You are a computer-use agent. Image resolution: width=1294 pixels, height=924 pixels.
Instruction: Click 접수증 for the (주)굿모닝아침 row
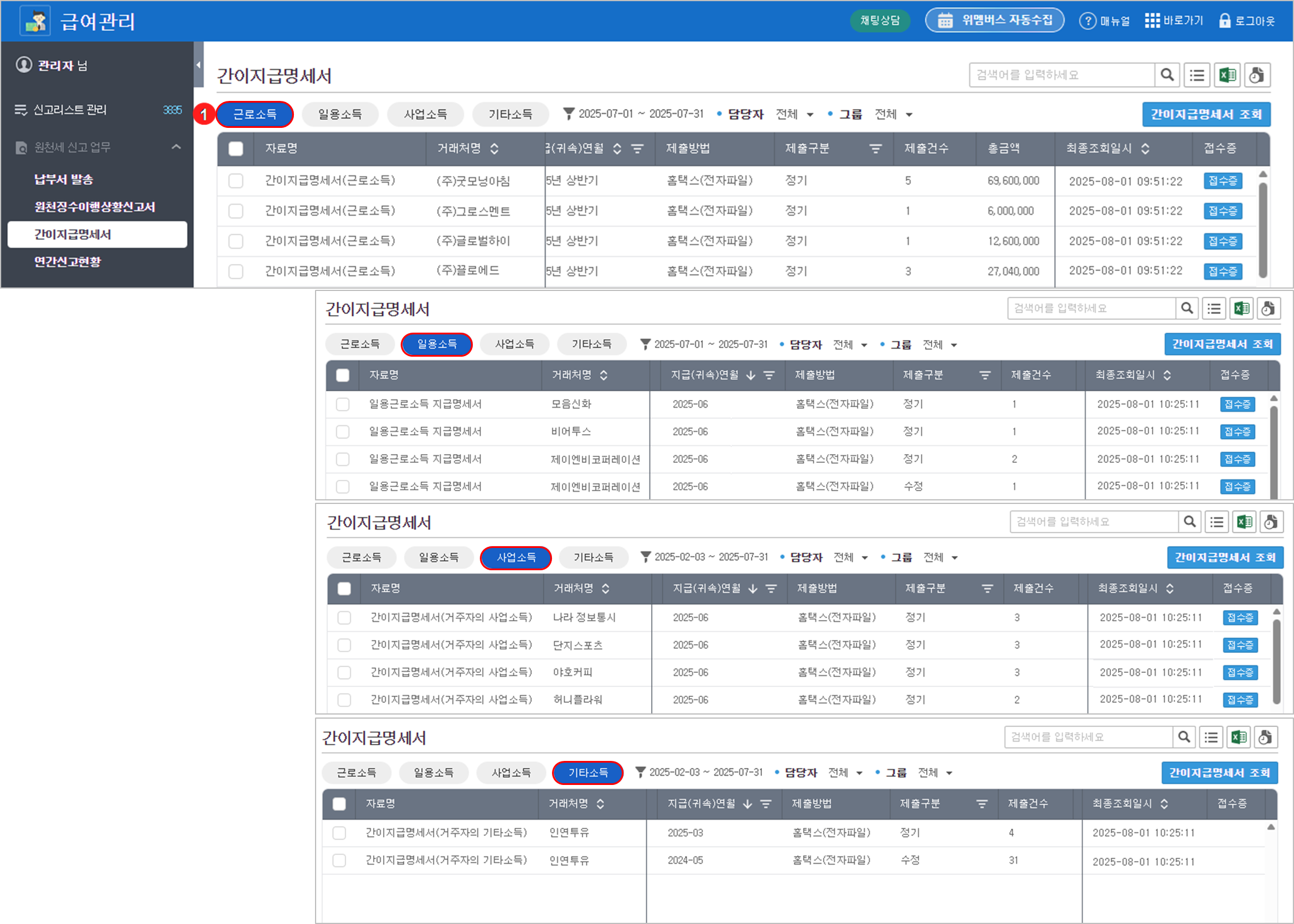click(x=1222, y=181)
